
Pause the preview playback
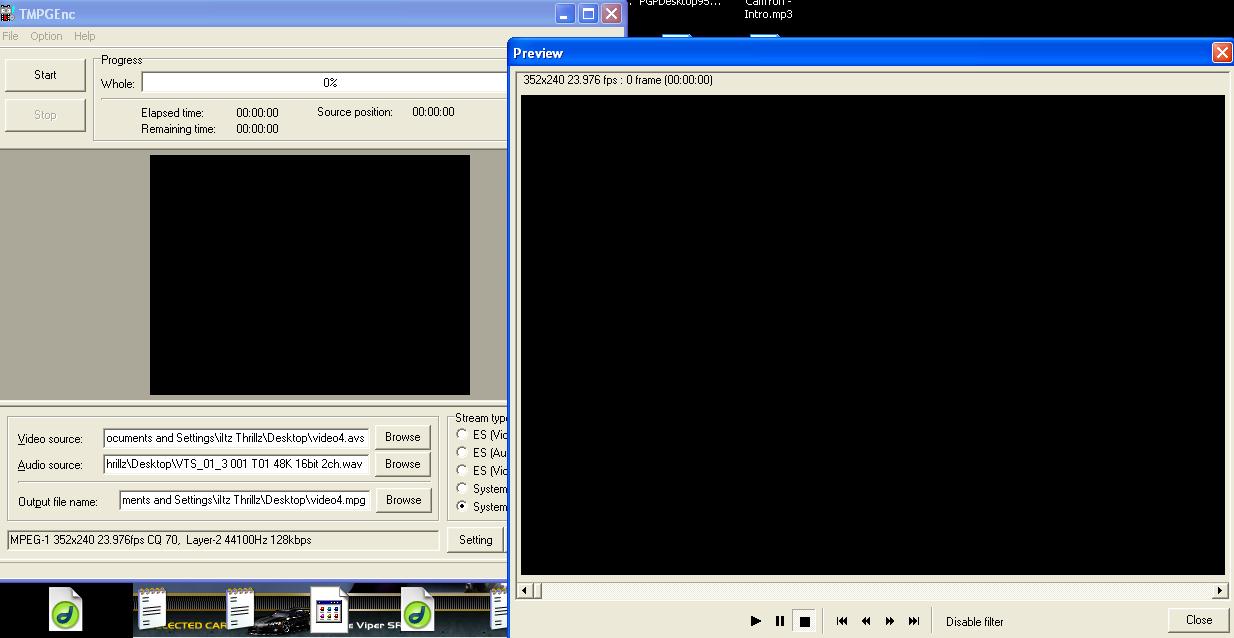pos(780,621)
